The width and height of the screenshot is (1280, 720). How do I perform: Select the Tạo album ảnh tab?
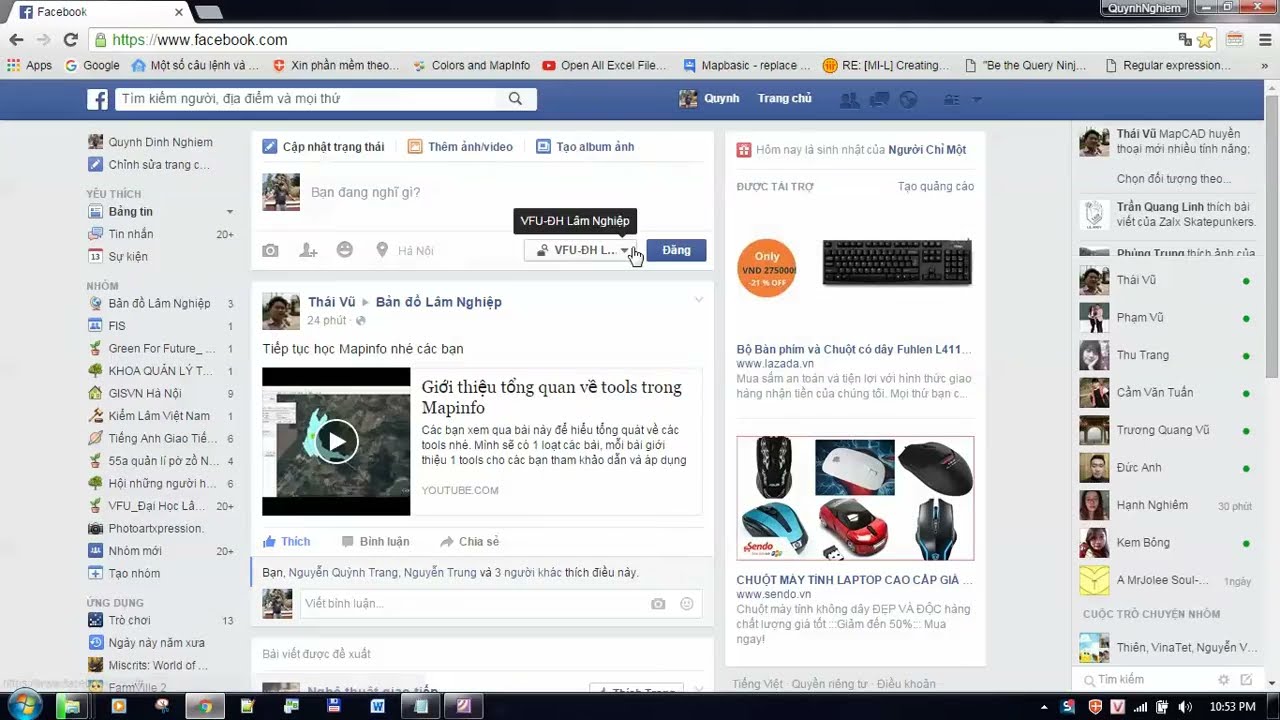point(585,147)
